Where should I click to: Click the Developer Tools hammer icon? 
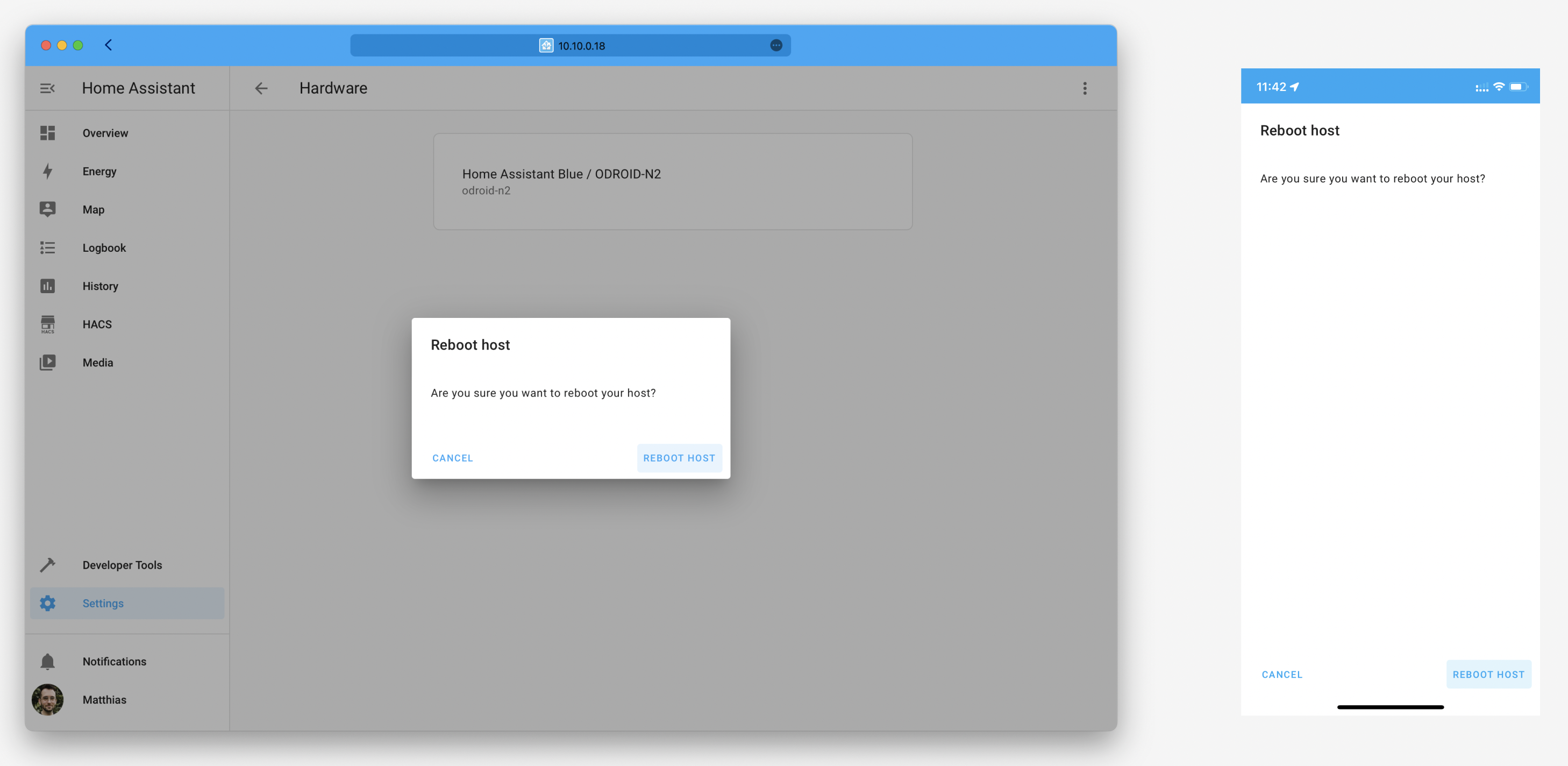47,565
